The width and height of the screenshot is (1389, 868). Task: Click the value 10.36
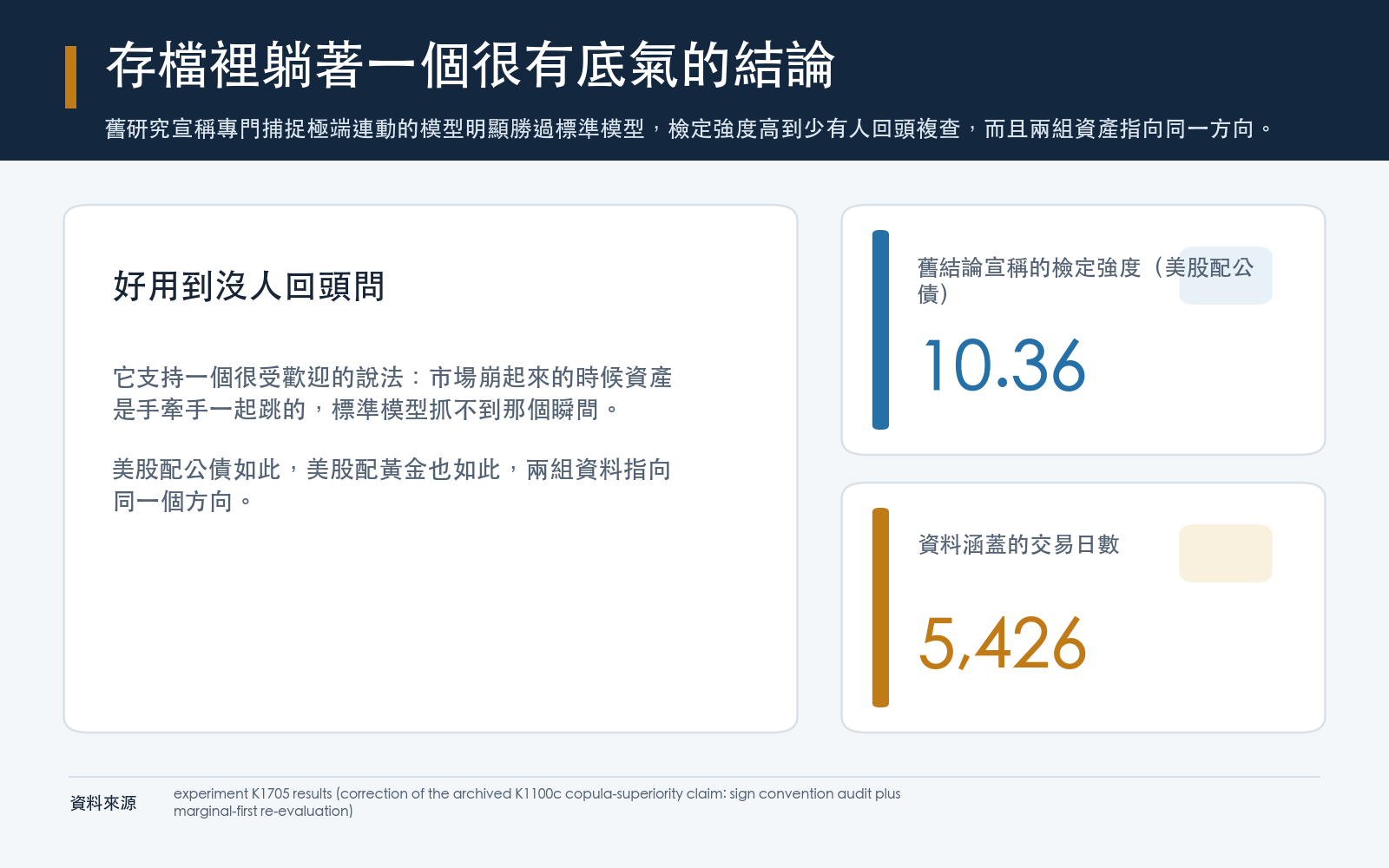pyautogui.click(x=1004, y=366)
